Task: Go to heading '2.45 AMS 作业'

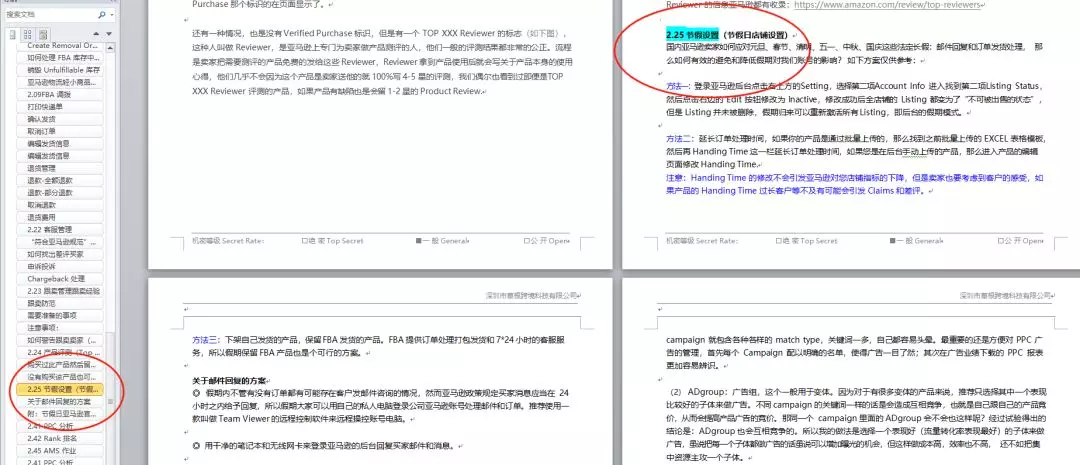Action: (62, 451)
